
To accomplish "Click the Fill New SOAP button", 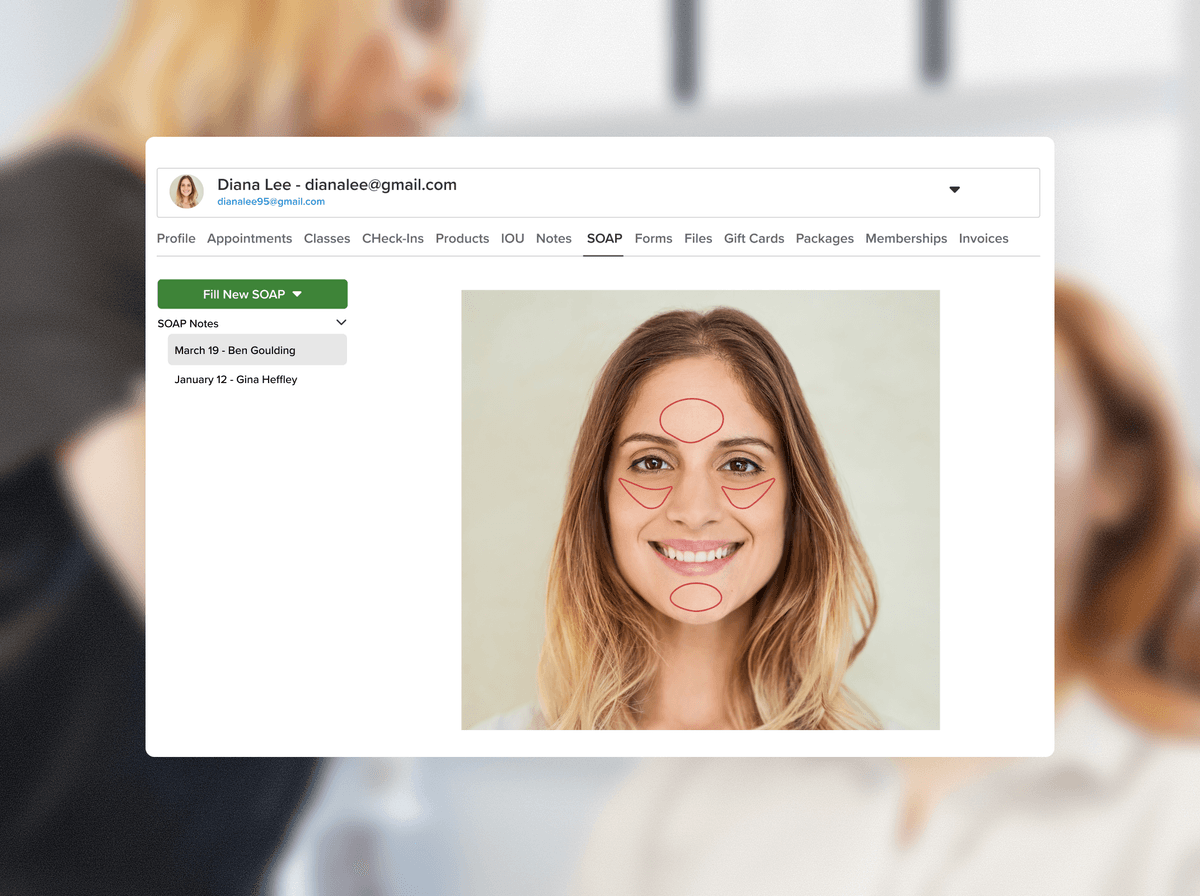I will click(x=252, y=294).
